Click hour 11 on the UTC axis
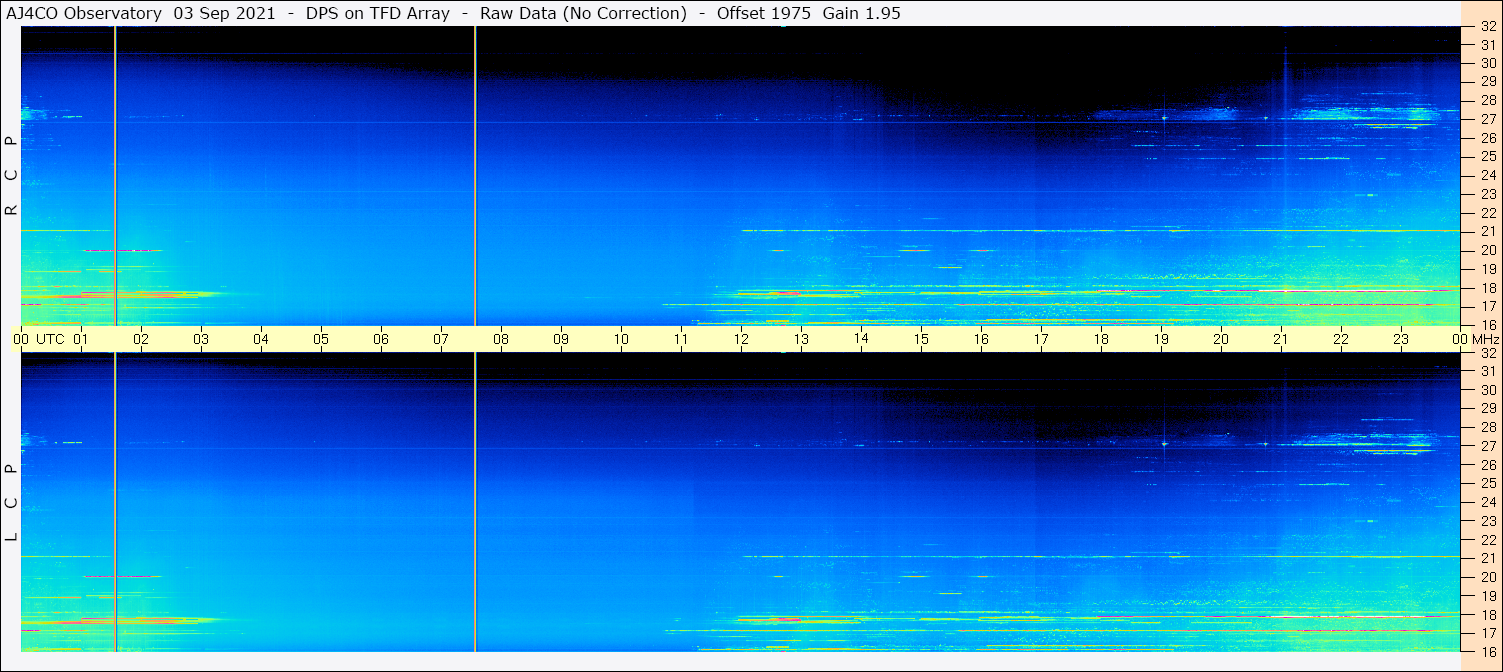The image size is (1503, 672). pyautogui.click(x=681, y=339)
